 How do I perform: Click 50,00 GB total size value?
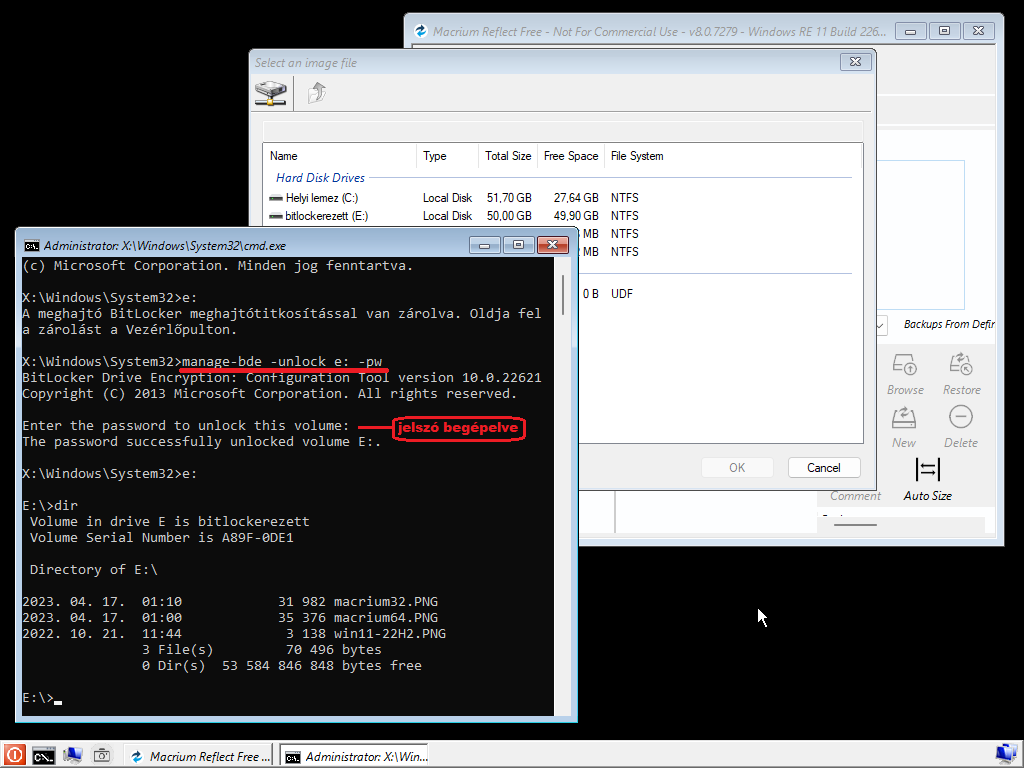click(x=509, y=216)
